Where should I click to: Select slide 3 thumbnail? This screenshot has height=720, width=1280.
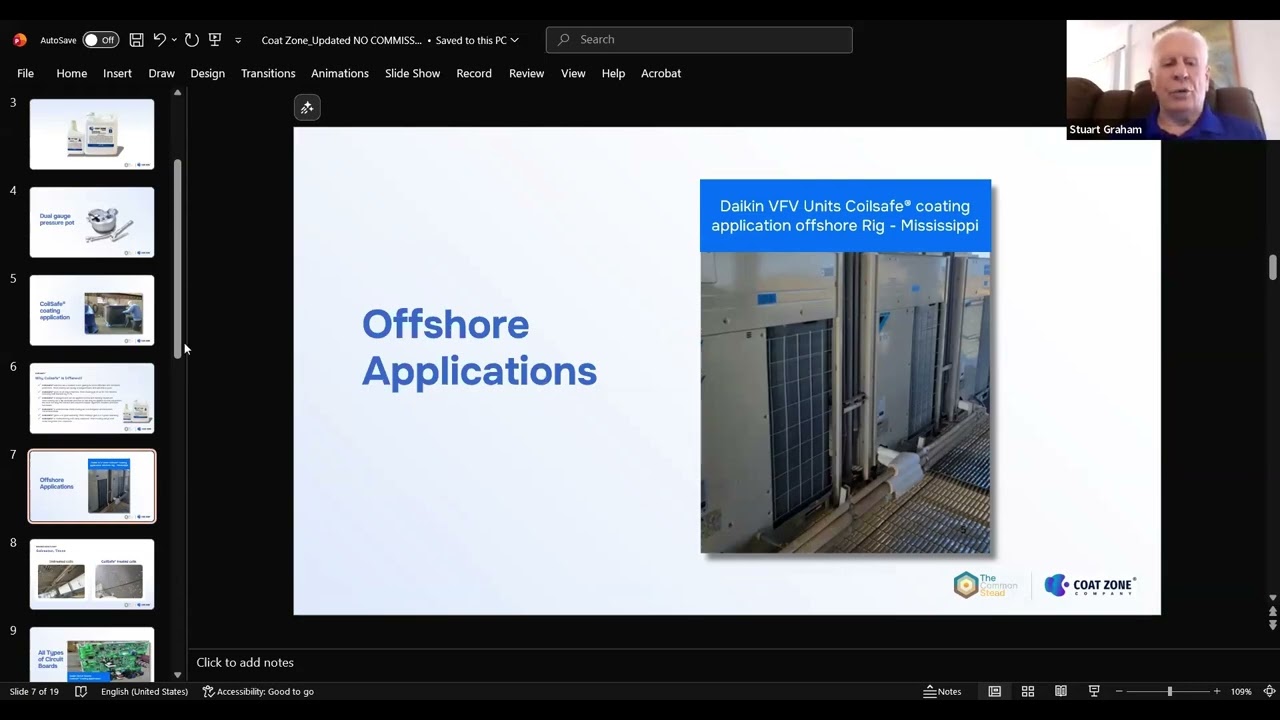point(92,134)
